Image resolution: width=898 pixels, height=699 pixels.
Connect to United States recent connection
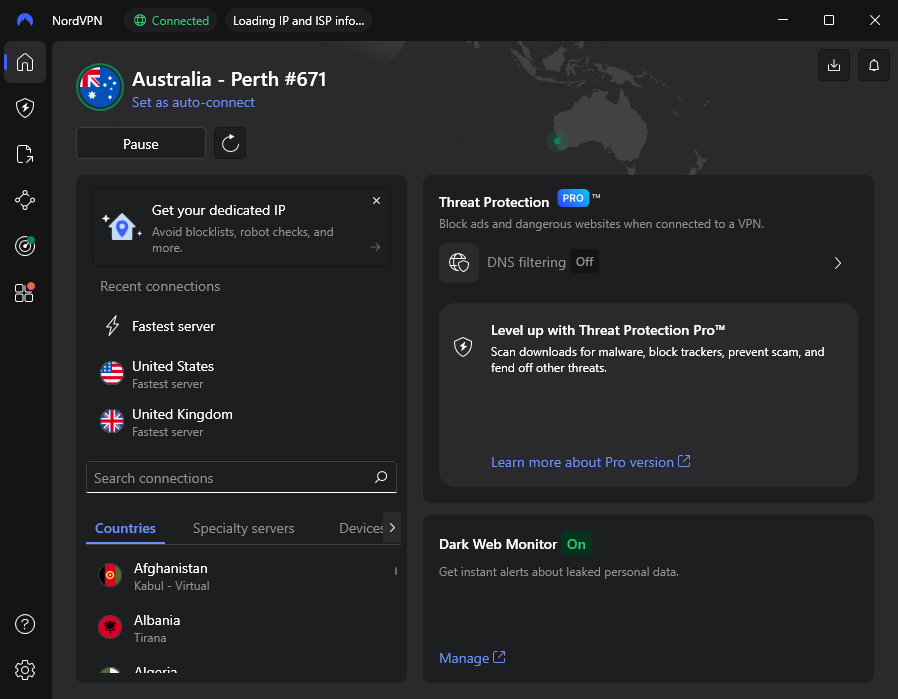pos(241,374)
